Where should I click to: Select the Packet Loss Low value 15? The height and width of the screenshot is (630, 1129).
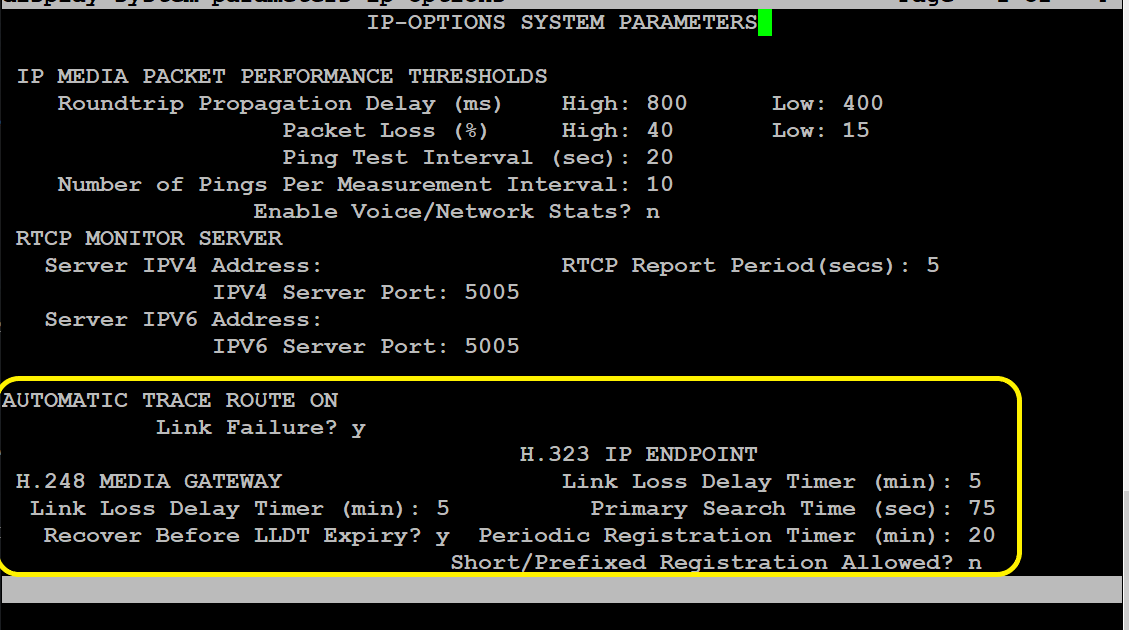click(x=856, y=130)
